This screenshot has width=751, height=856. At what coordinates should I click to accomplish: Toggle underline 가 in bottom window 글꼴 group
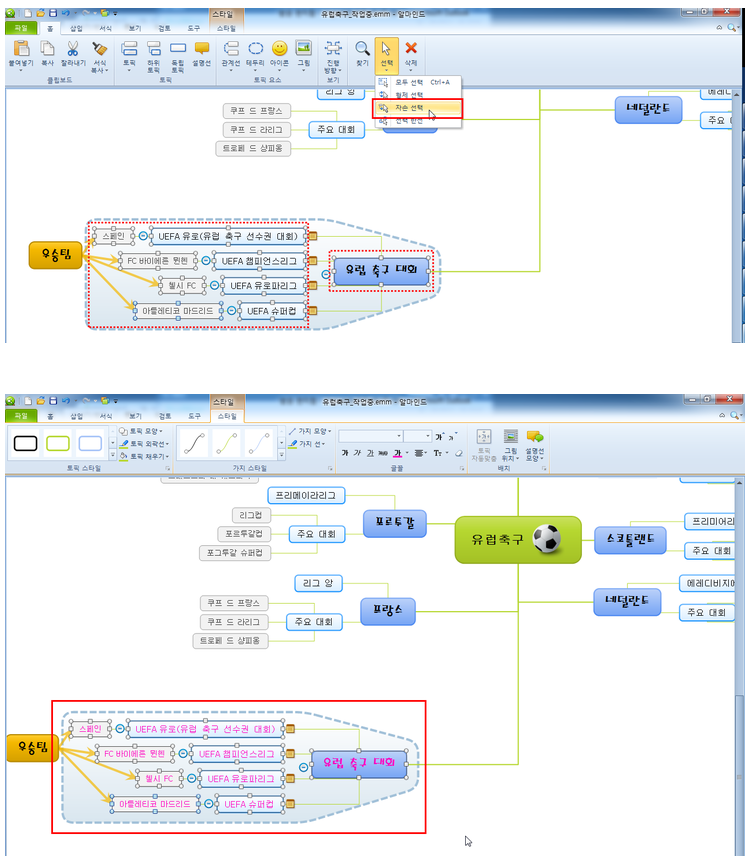click(371, 453)
